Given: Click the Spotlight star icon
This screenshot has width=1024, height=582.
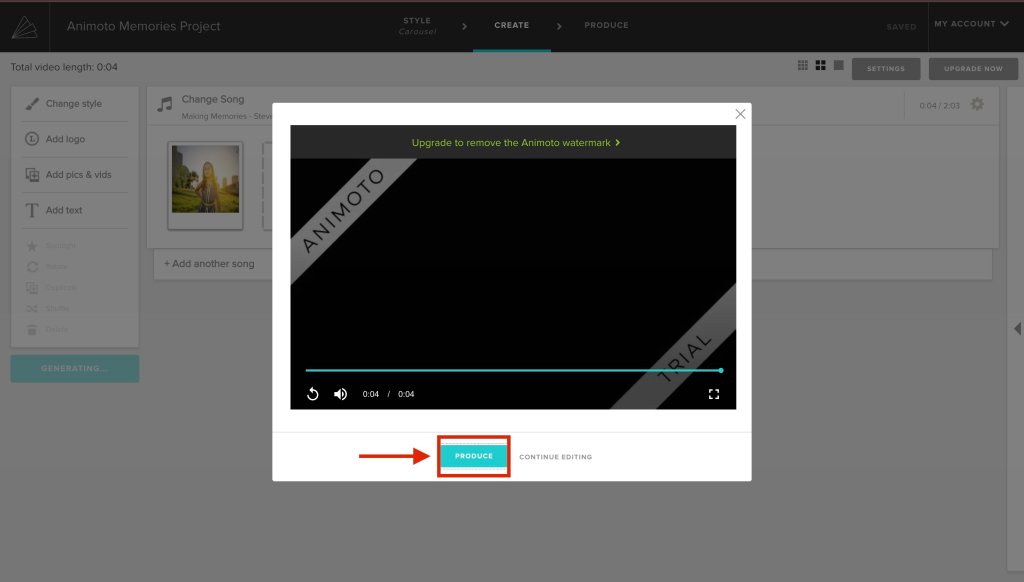Looking at the screenshot, I should 32,246.
